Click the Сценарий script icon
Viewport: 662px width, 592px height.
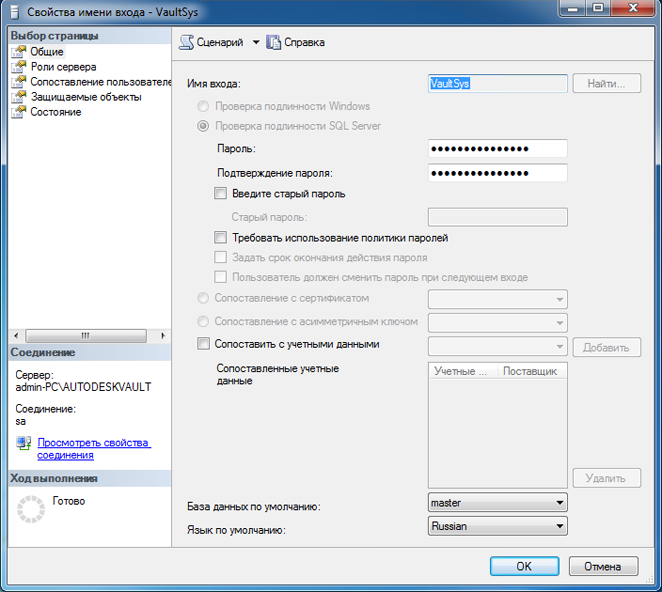186,42
